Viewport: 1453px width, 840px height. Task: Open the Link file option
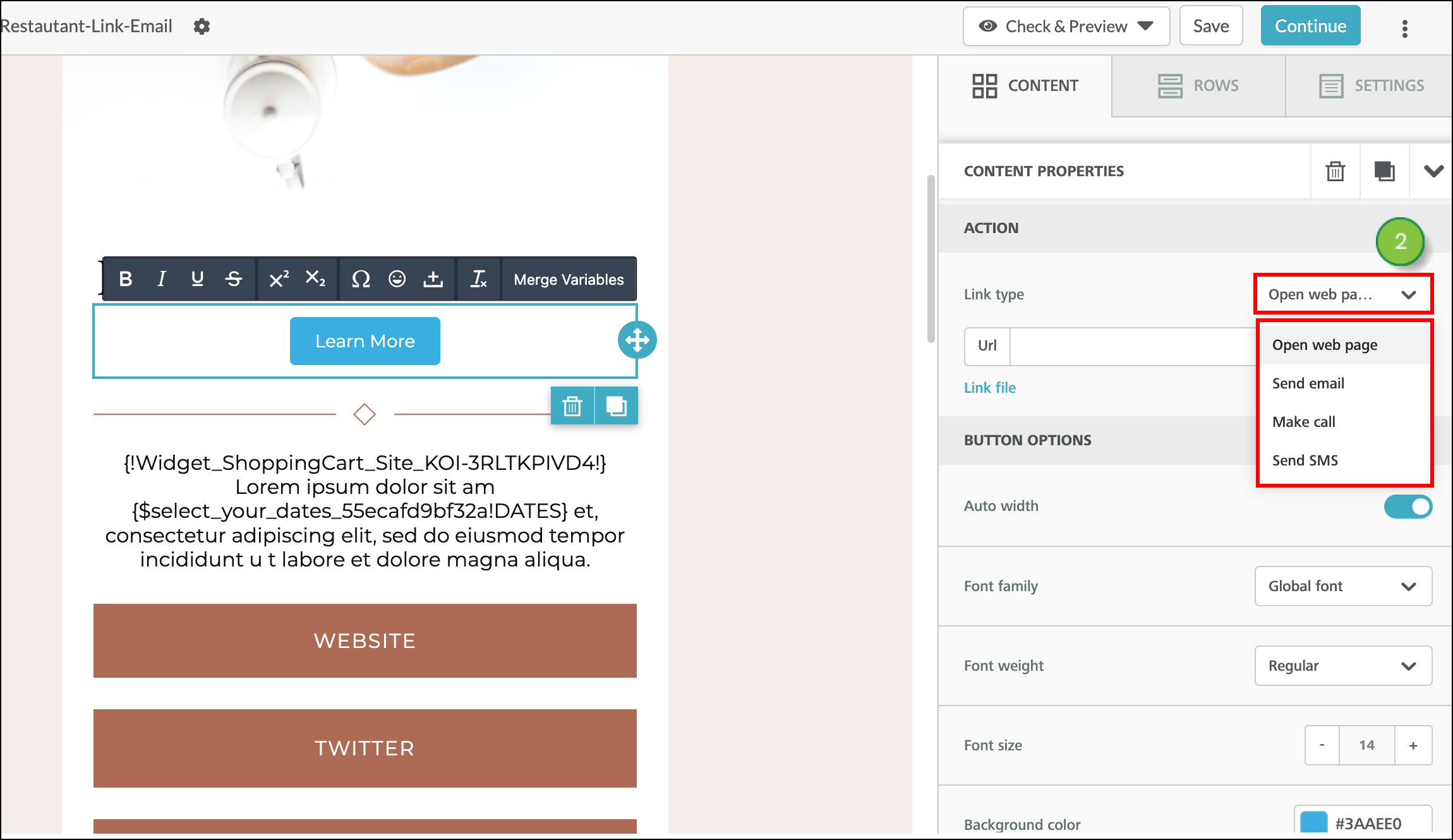989,387
